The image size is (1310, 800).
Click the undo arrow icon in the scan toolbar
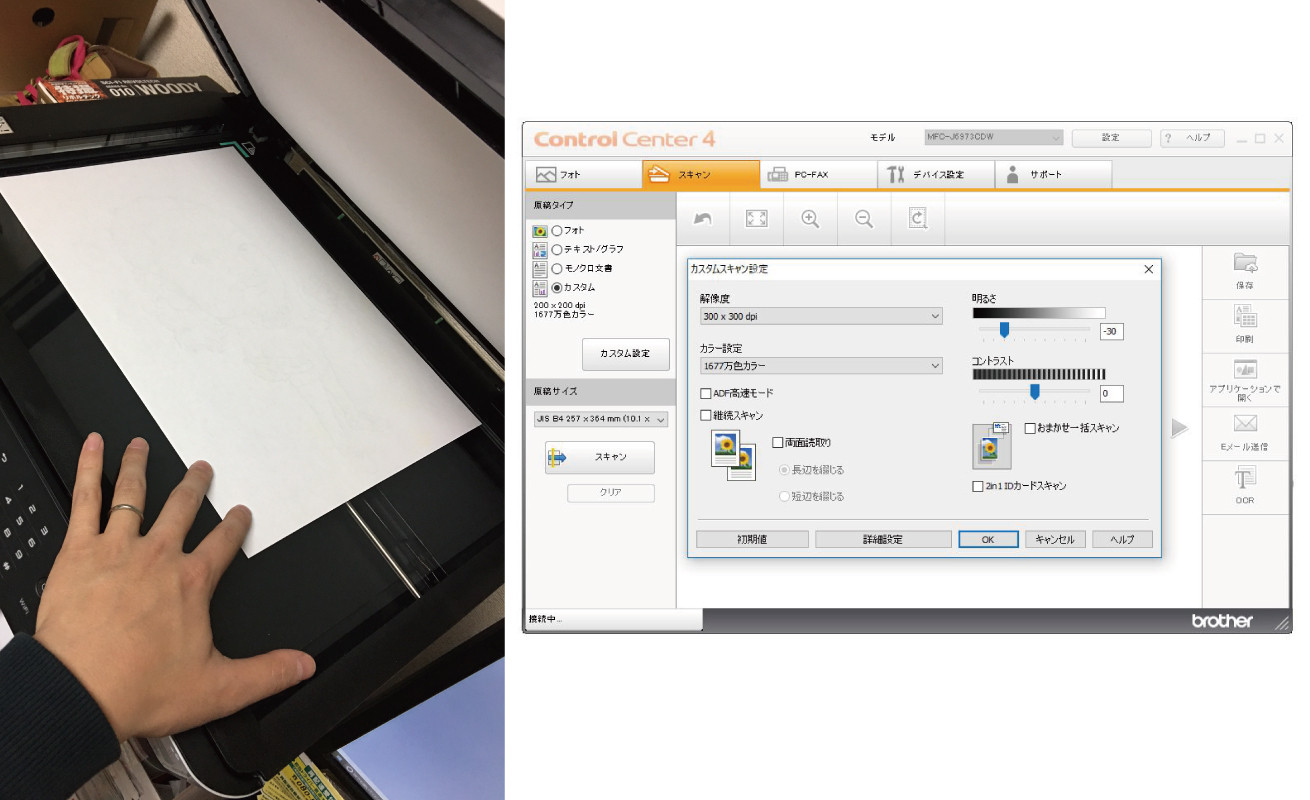click(x=703, y=219)
